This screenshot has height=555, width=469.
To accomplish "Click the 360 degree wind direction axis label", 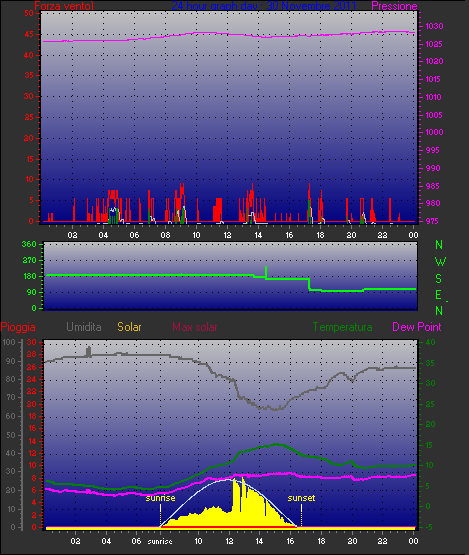I will 29,244.
